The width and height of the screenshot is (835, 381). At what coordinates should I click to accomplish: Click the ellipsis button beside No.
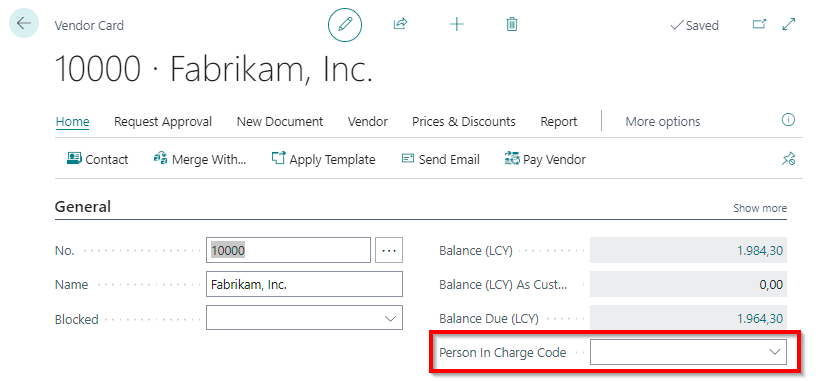[x=389, y=250]
